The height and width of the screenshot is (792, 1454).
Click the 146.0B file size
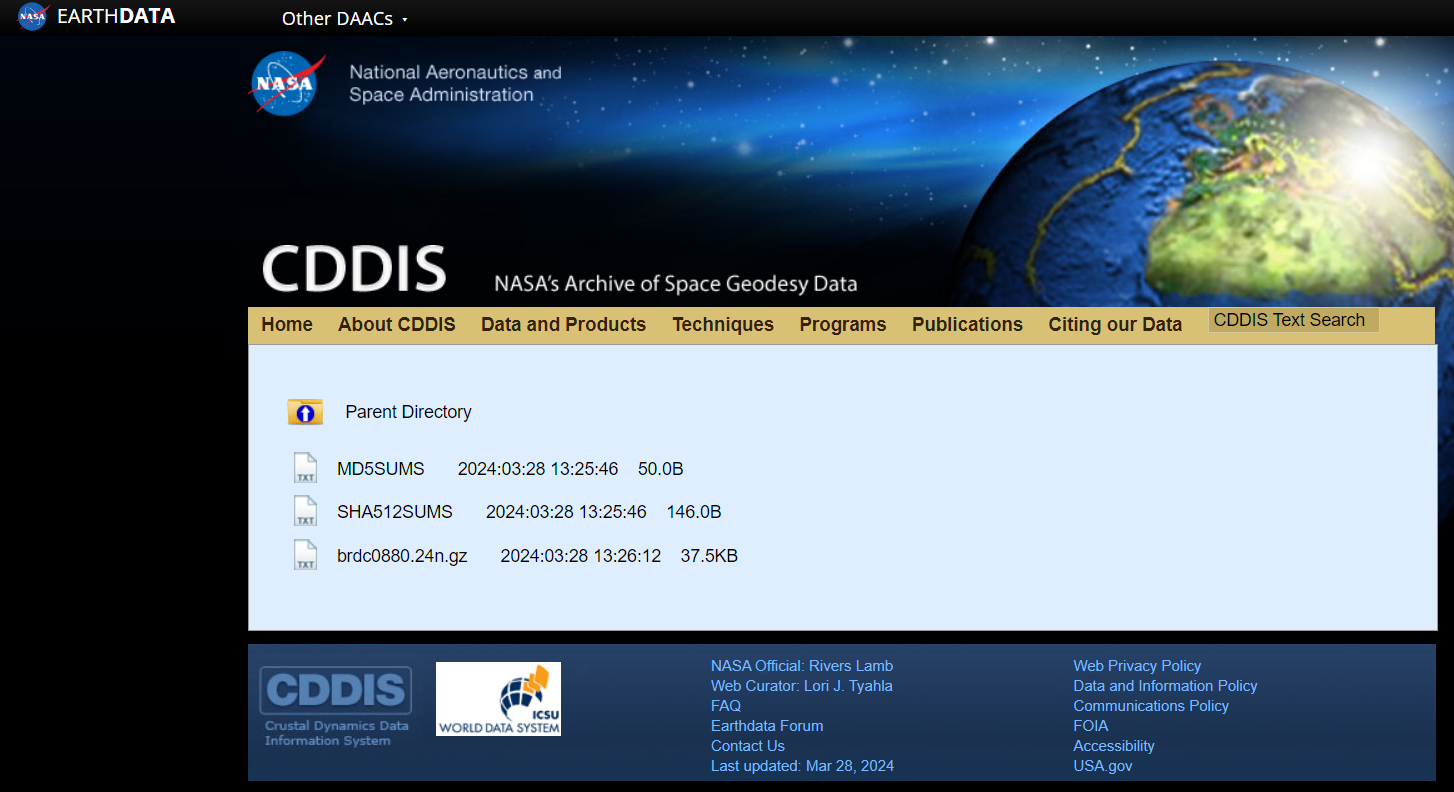coord(694,512)
